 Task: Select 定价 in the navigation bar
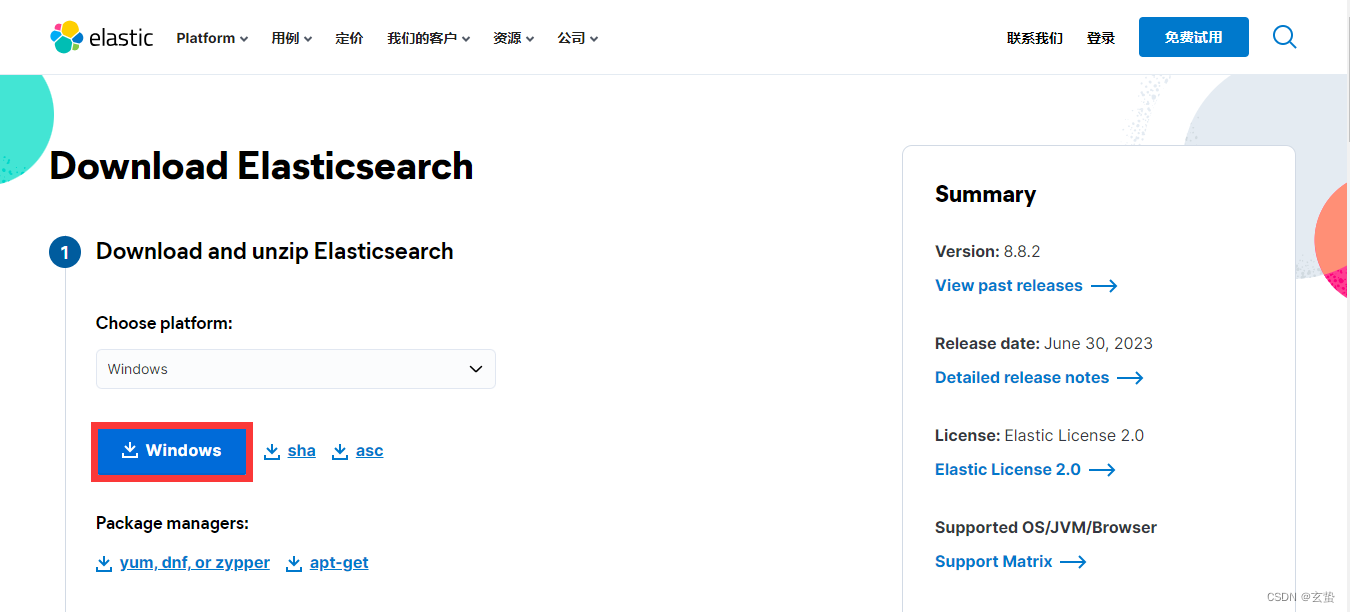pyautogui.click(x=349, y=37)
